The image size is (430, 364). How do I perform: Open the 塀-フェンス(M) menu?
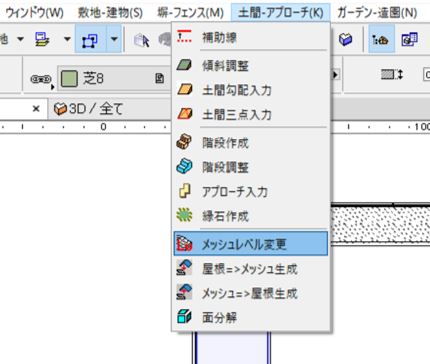[190, 13]
